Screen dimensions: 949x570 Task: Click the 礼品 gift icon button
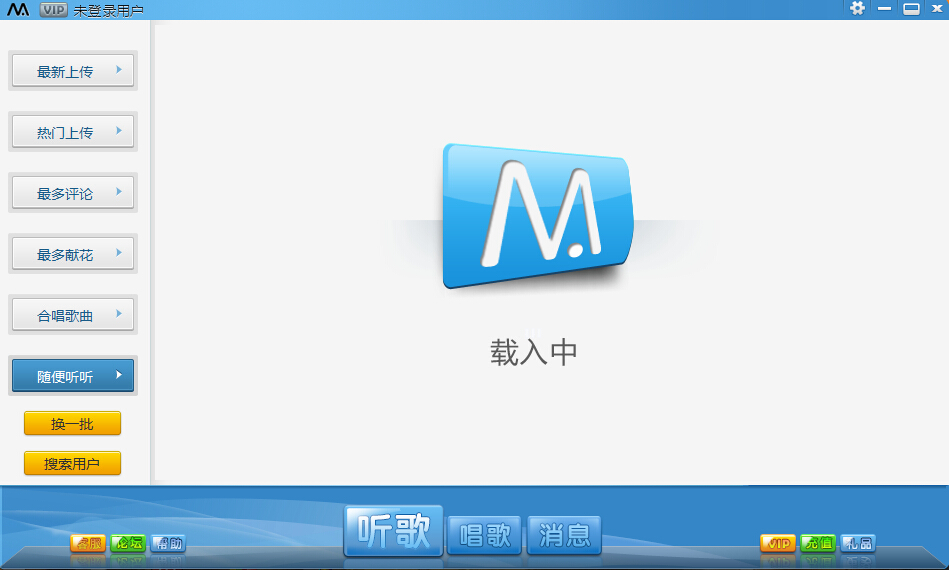858,544
